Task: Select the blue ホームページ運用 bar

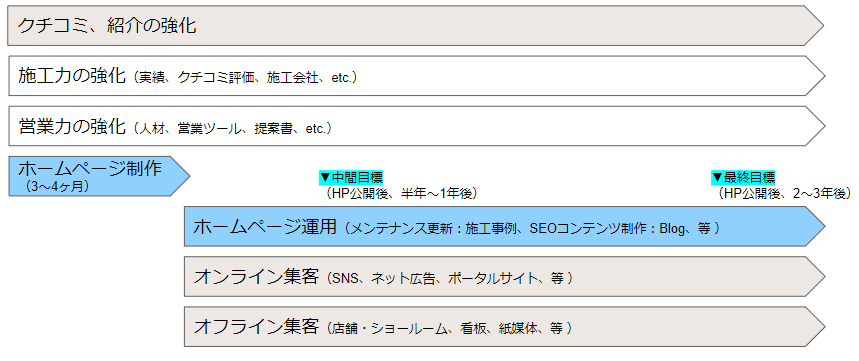Action: 505,226
